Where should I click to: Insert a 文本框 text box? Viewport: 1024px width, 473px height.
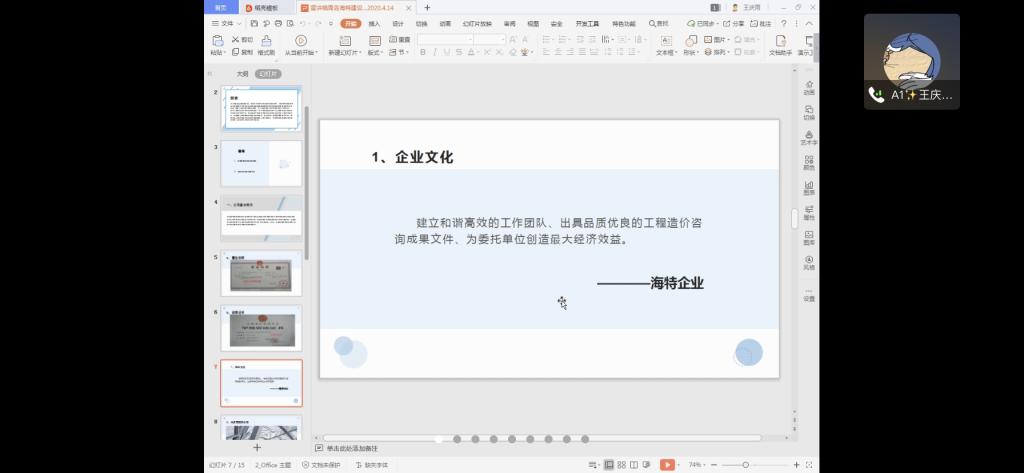665,41
